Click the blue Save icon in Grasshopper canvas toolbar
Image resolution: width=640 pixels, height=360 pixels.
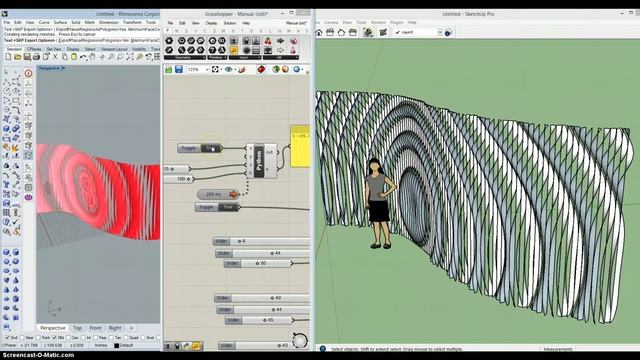click(179, 69)
